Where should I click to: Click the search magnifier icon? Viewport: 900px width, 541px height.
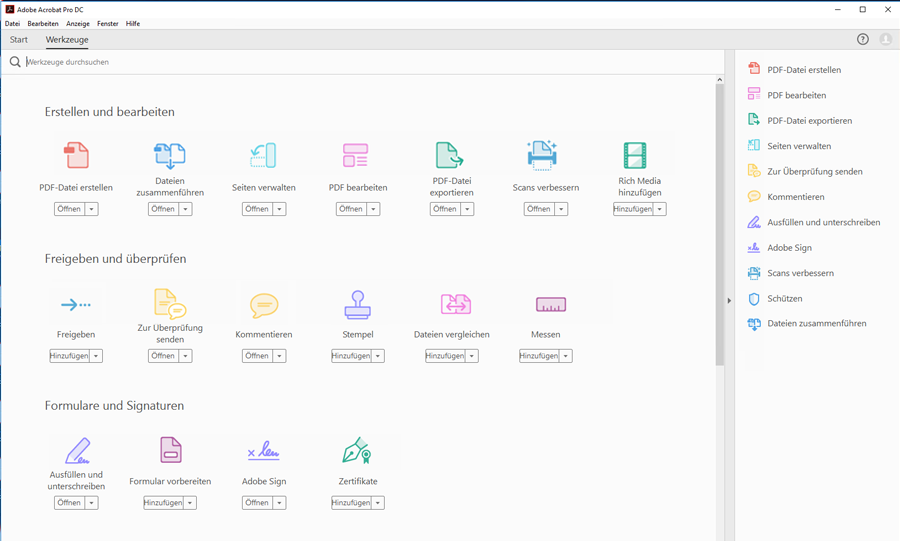(x=15, y=61)
